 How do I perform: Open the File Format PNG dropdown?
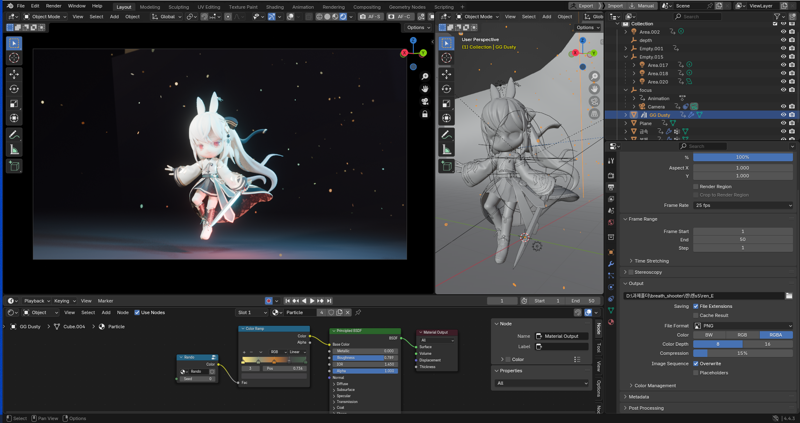coord(743,326)
